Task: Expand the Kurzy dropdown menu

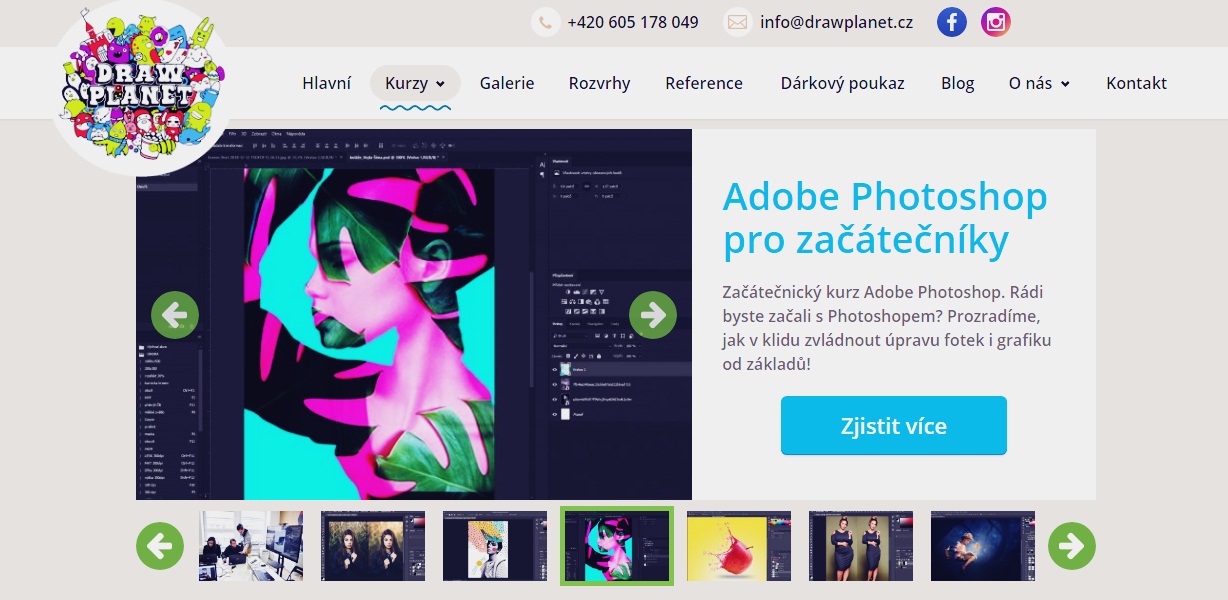Action: click(415, 83)
